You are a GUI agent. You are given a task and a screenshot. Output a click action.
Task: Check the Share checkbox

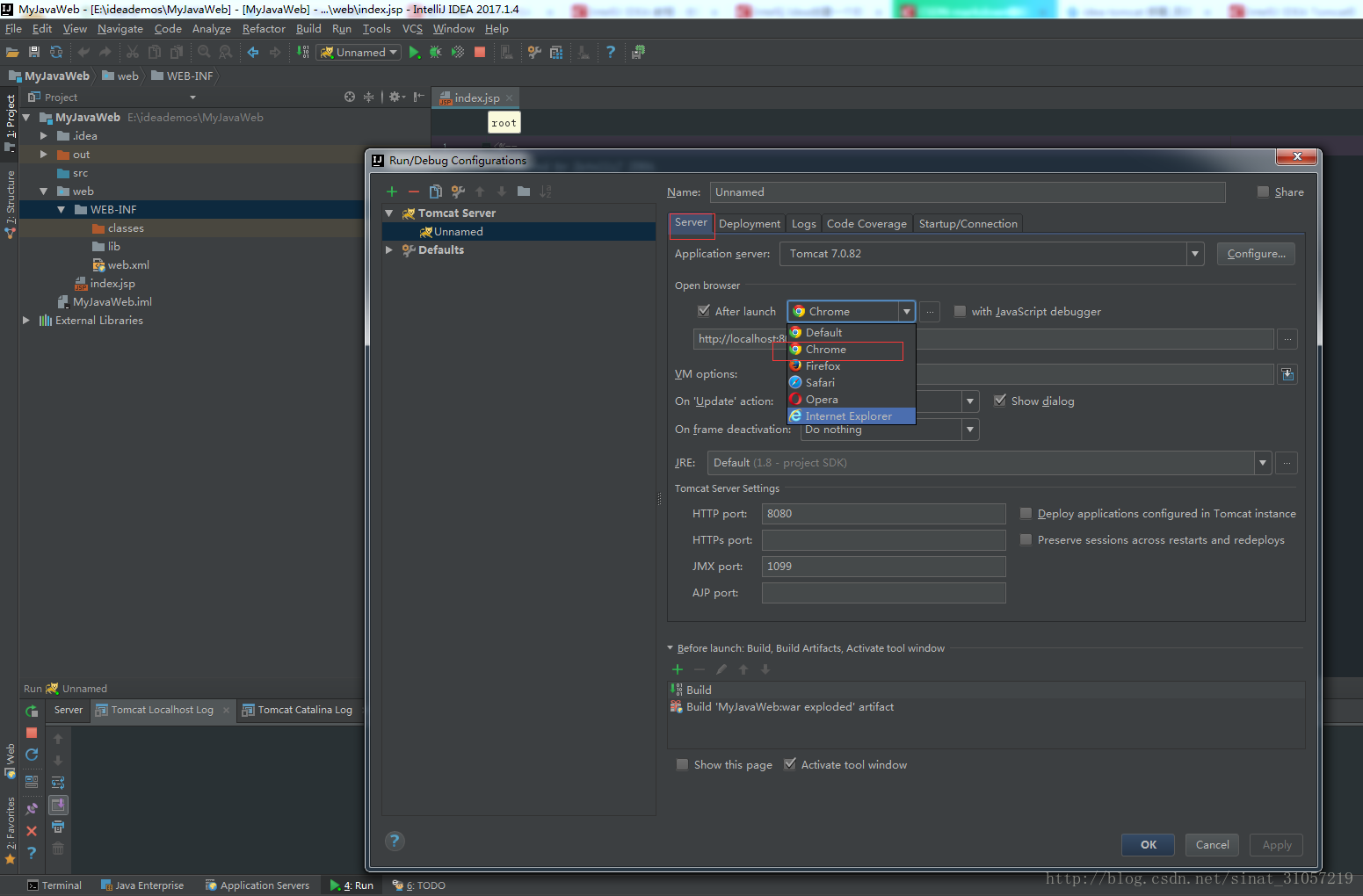1263,191
